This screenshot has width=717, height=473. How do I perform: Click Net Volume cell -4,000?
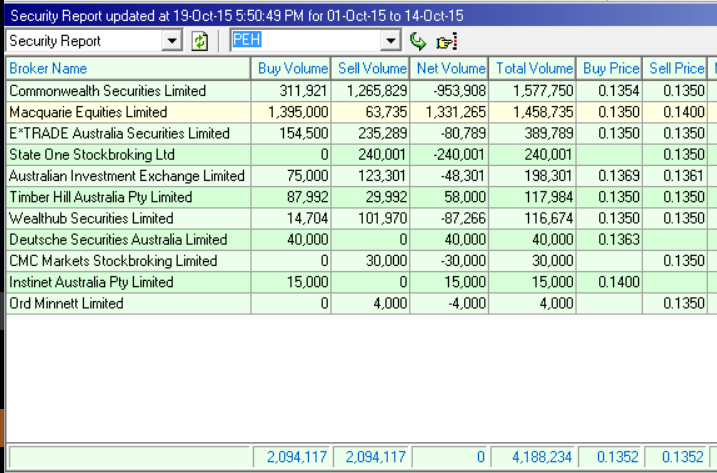[x=449, y=303]
